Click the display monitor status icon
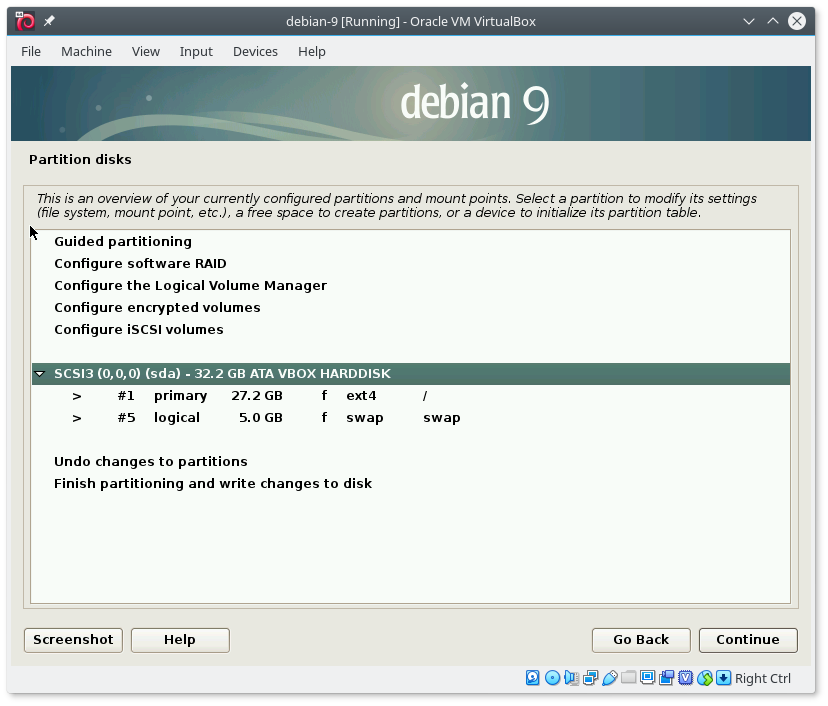The width and height of the screenshot is (828, 706). click(x=647, y=678)
